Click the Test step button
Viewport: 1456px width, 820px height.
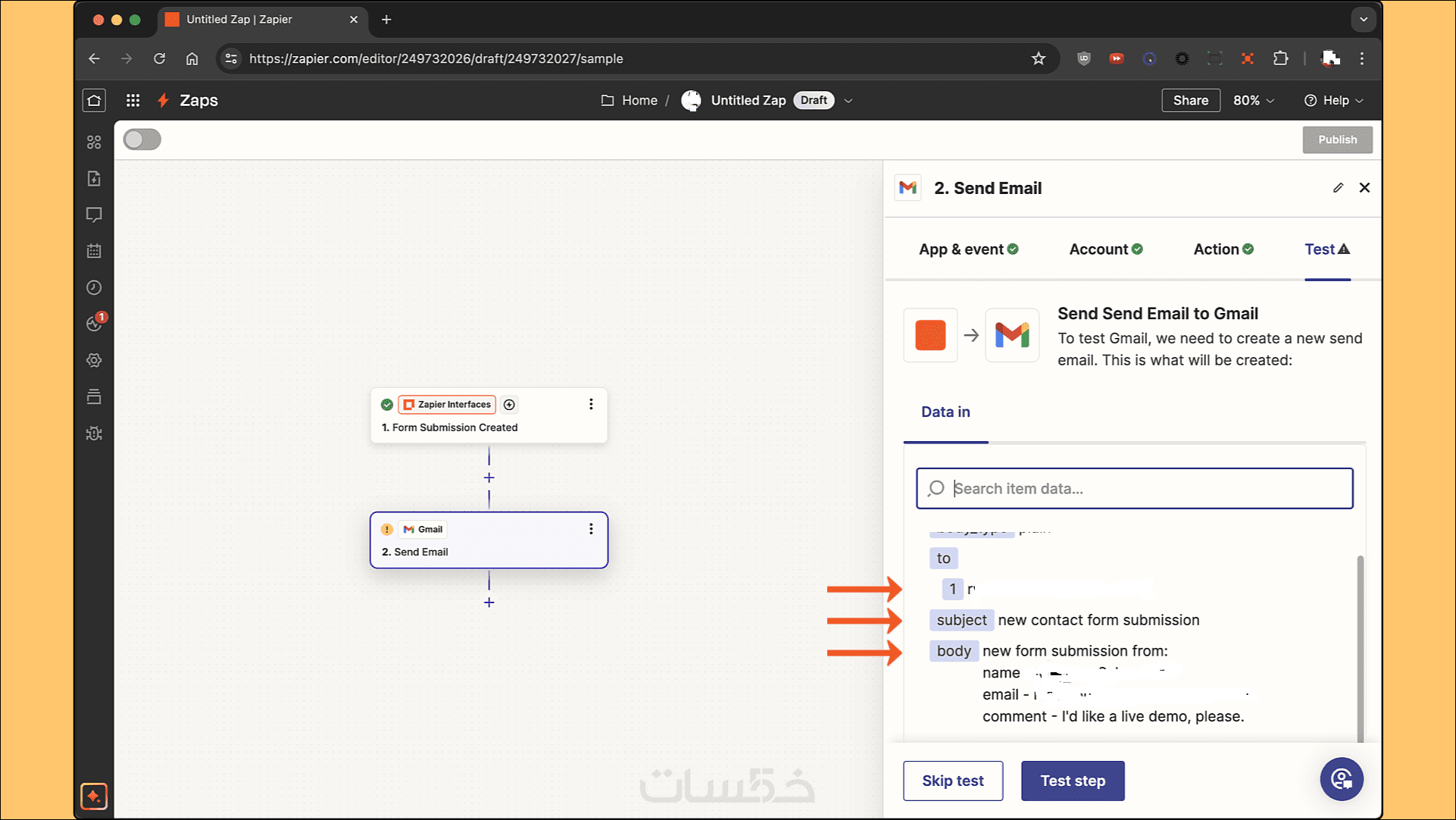pos(1072,781)
